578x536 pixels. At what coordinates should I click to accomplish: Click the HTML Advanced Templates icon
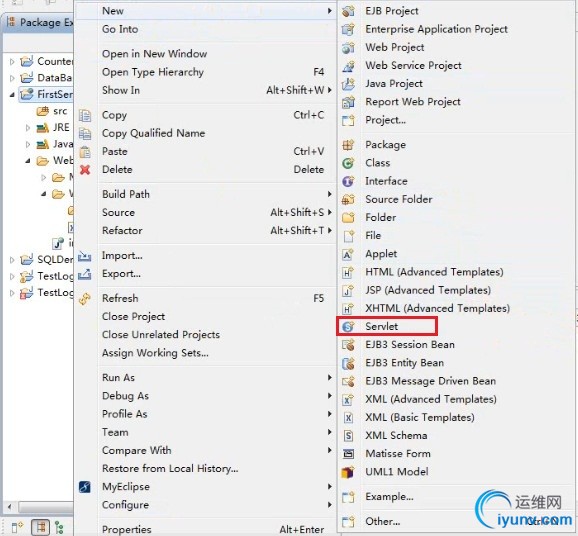click(x=348, y=272)
